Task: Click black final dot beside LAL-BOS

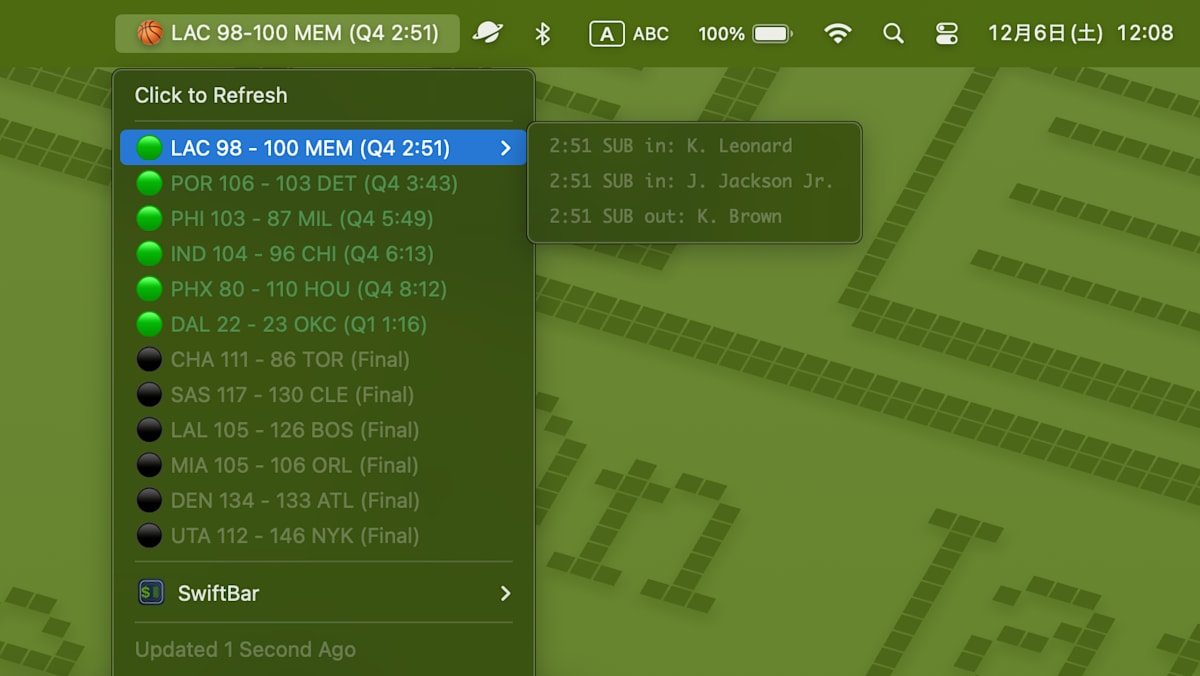Action: coord(149,430)
